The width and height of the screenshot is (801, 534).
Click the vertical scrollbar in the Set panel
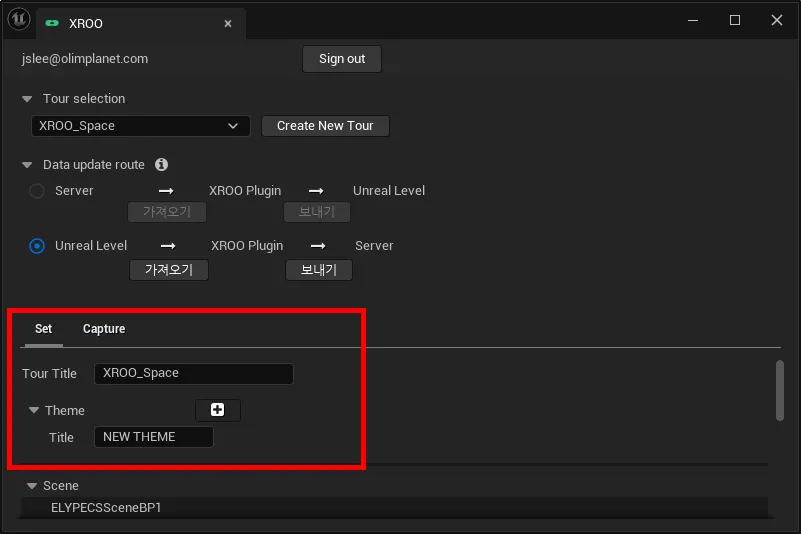click(780, 390)
